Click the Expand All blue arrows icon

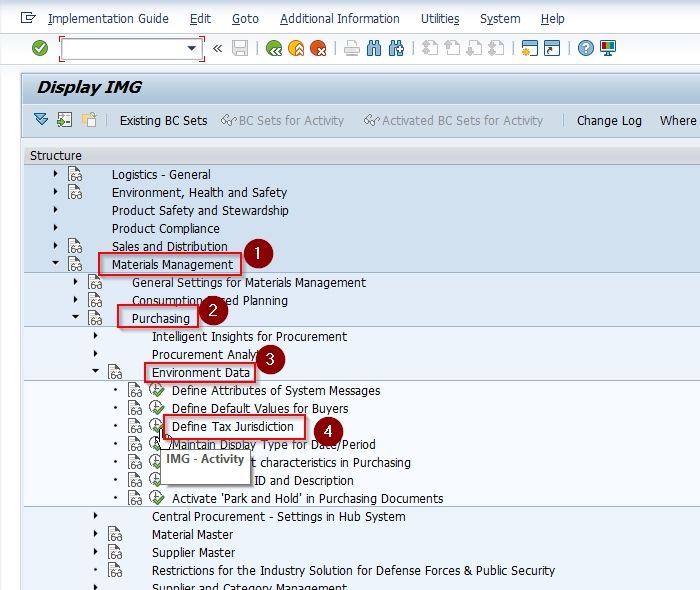[x=41, y=120]
